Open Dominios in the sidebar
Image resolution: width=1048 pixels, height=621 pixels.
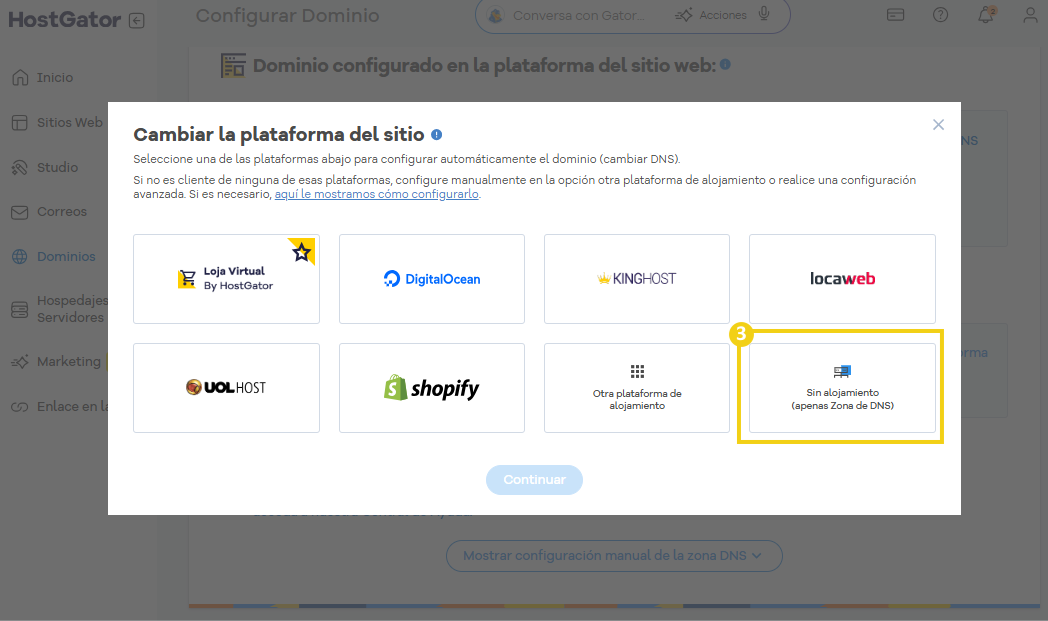(66, 257)
